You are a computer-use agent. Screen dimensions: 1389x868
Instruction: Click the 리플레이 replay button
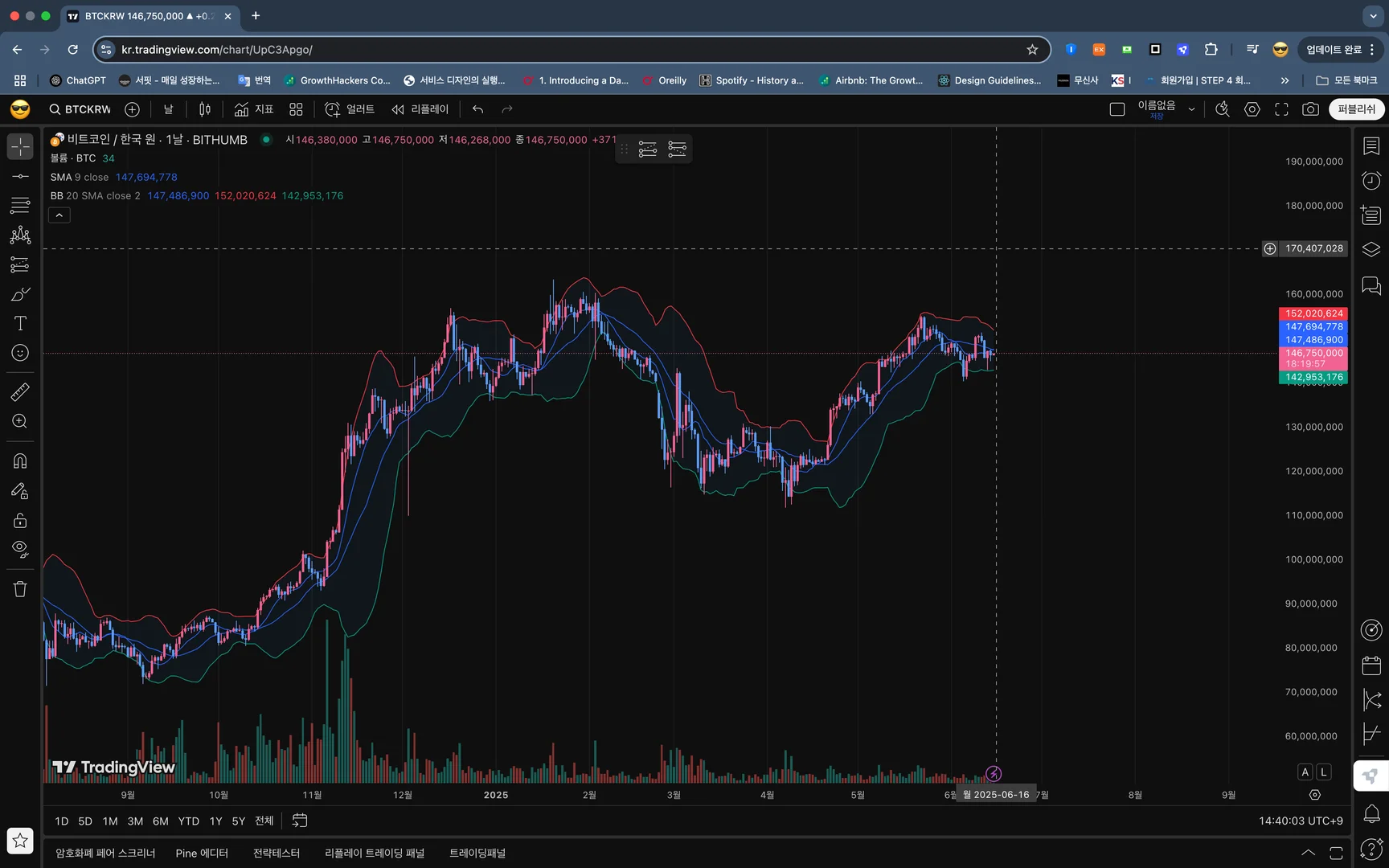pyautogui.click(x=420, y=109)
